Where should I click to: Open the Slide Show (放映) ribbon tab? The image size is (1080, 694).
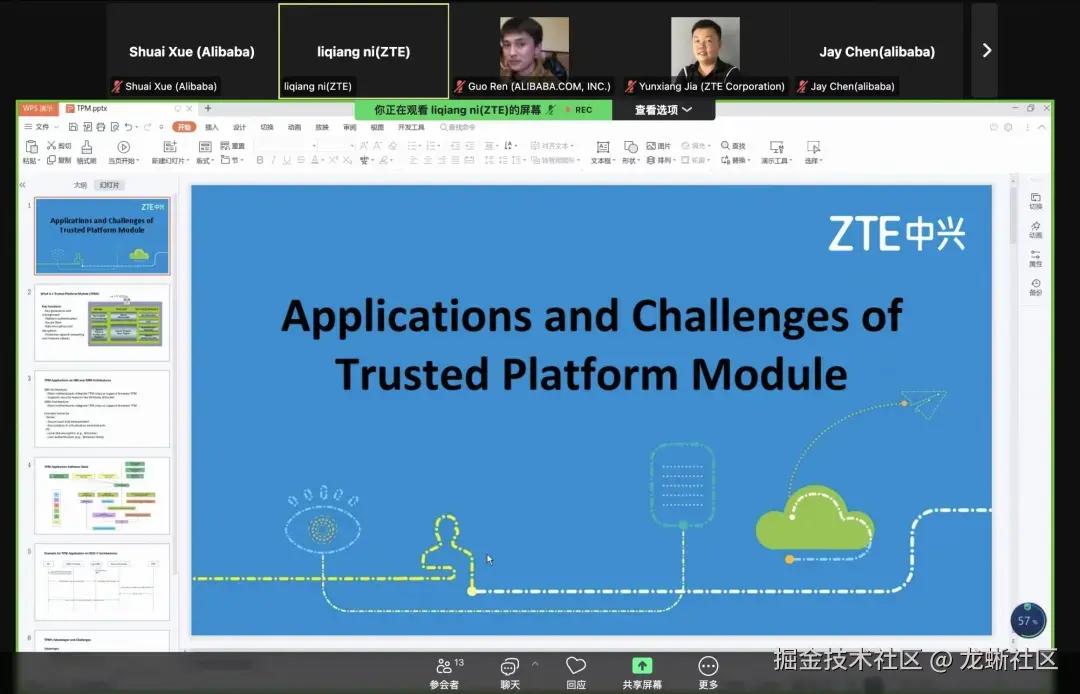pyautogui.click(x=322, y=127)
